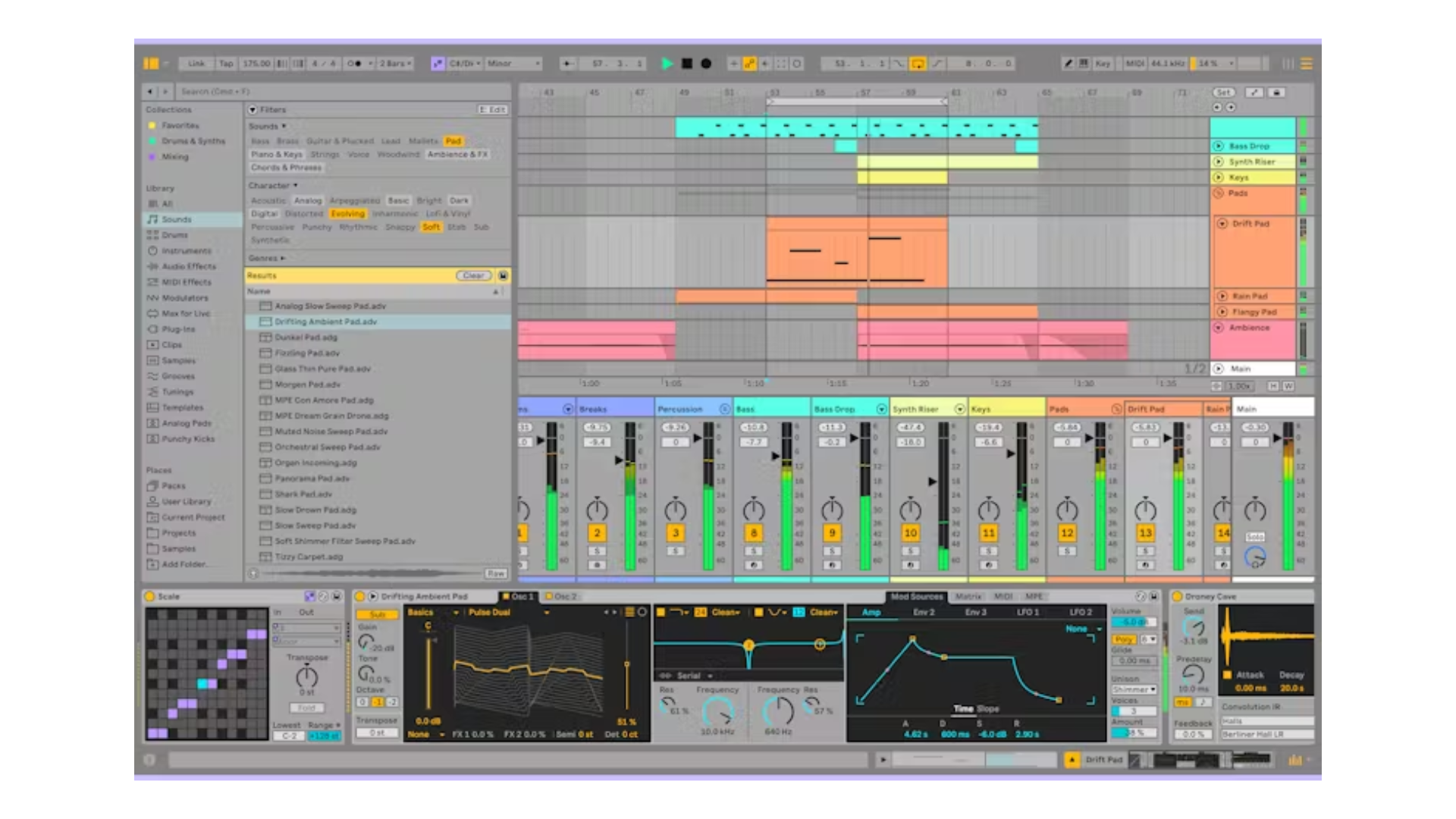The height and width of the screenshot is (819, 1456).
Task: Toggle the orange Automation Arm button
Action: tap(749, 64)
